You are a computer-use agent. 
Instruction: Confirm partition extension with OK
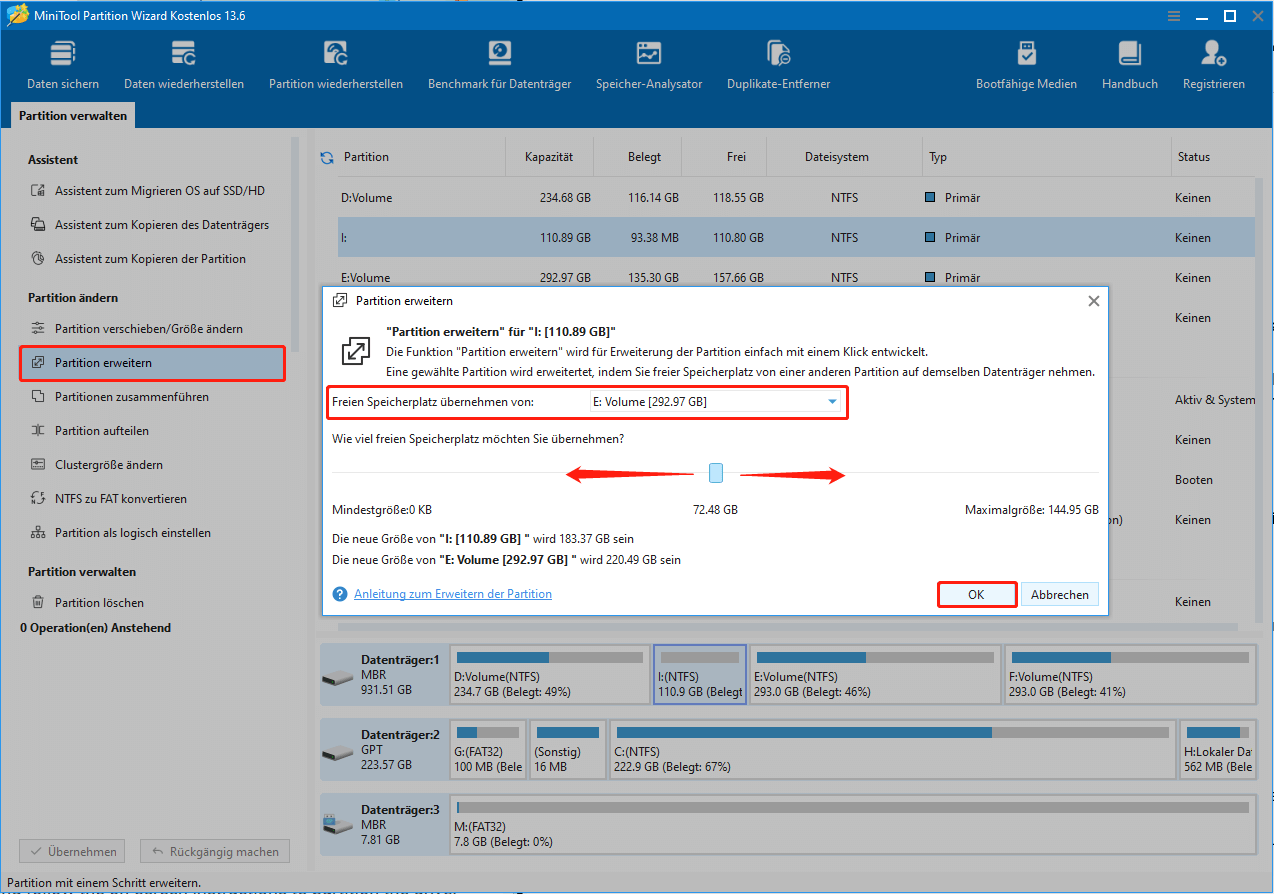coord(976,594)
